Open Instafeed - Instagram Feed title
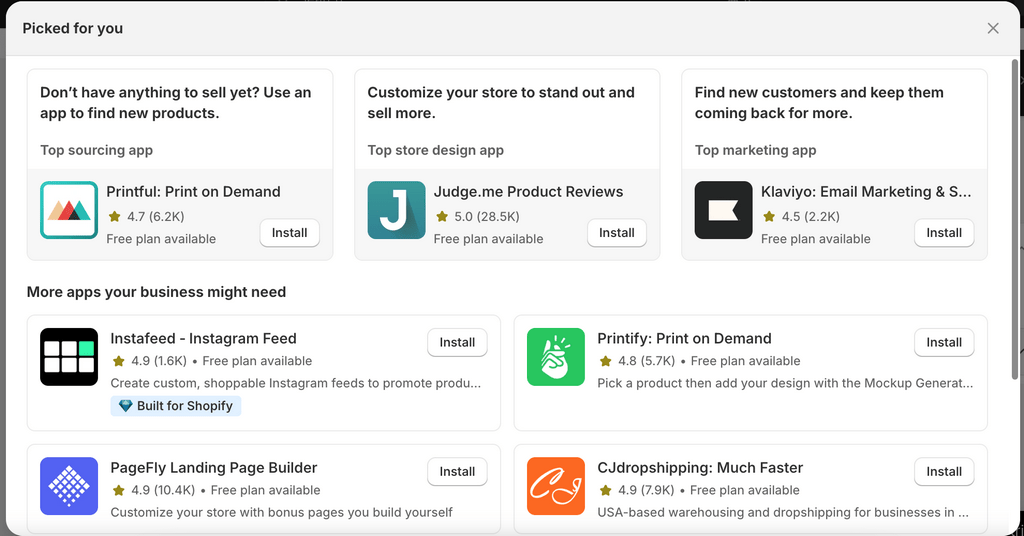The height and width of the screenshot is (536, 1024). 203,339
